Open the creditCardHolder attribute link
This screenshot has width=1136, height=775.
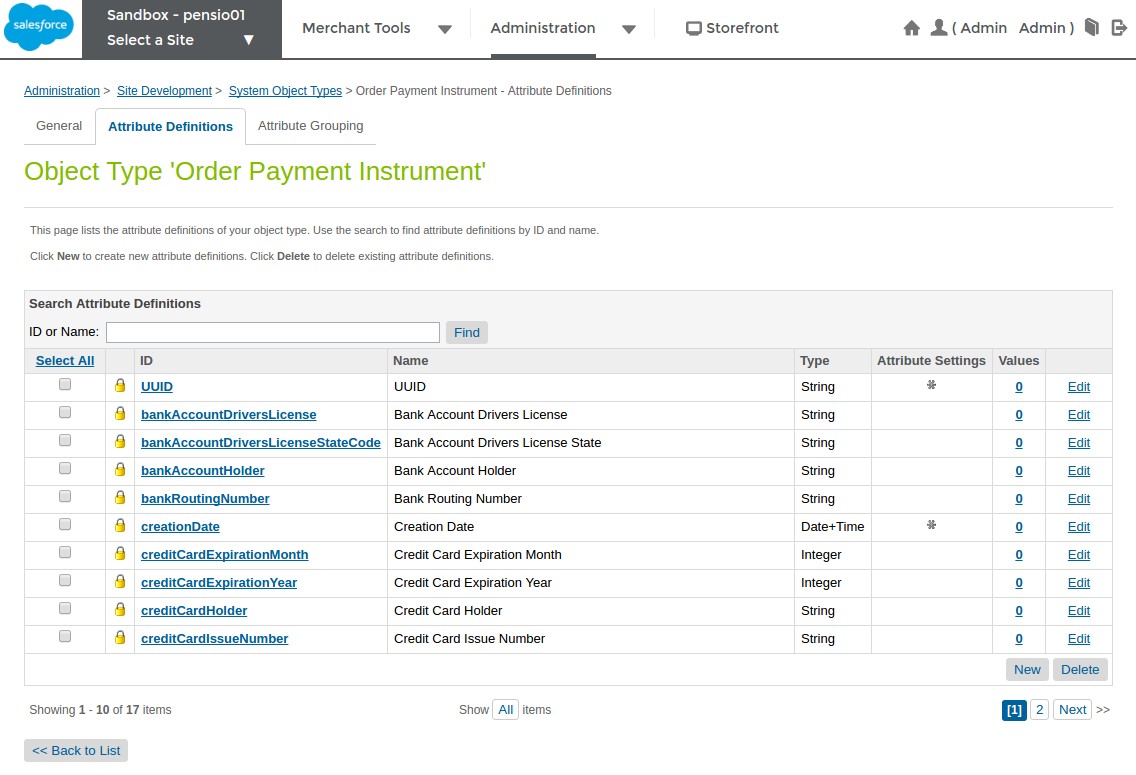194,611
